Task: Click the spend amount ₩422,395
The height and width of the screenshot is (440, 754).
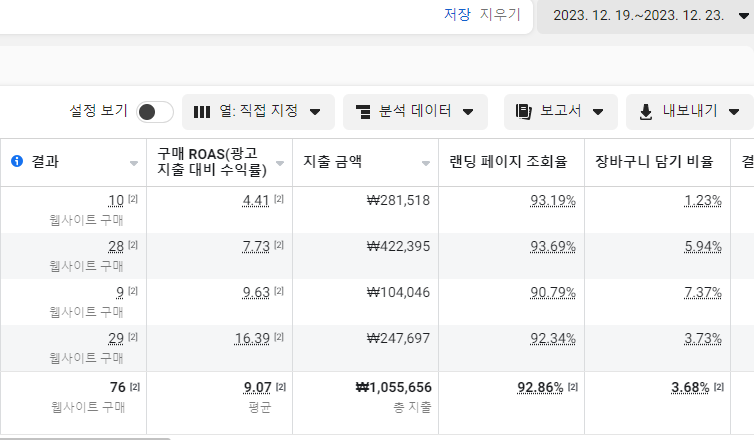Action: [x=398, y=246]
